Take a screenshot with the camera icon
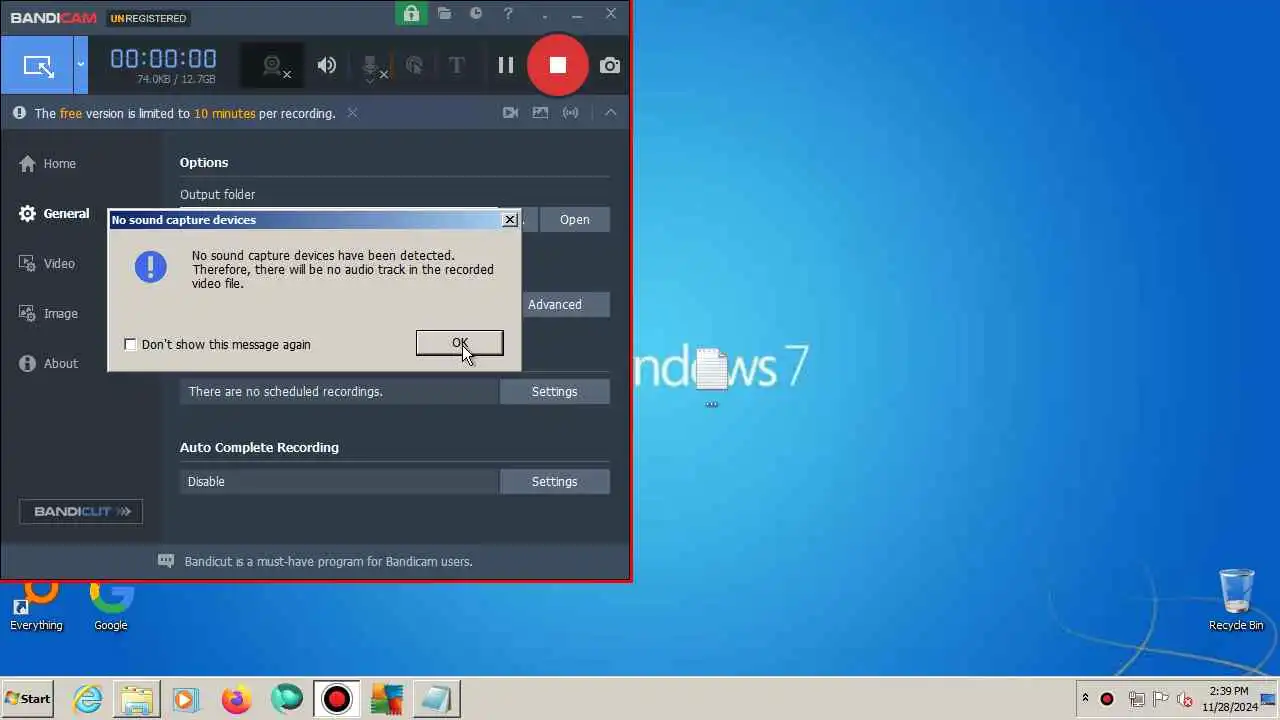Screen dimensions: 1280x720 (x=609, y=66)
